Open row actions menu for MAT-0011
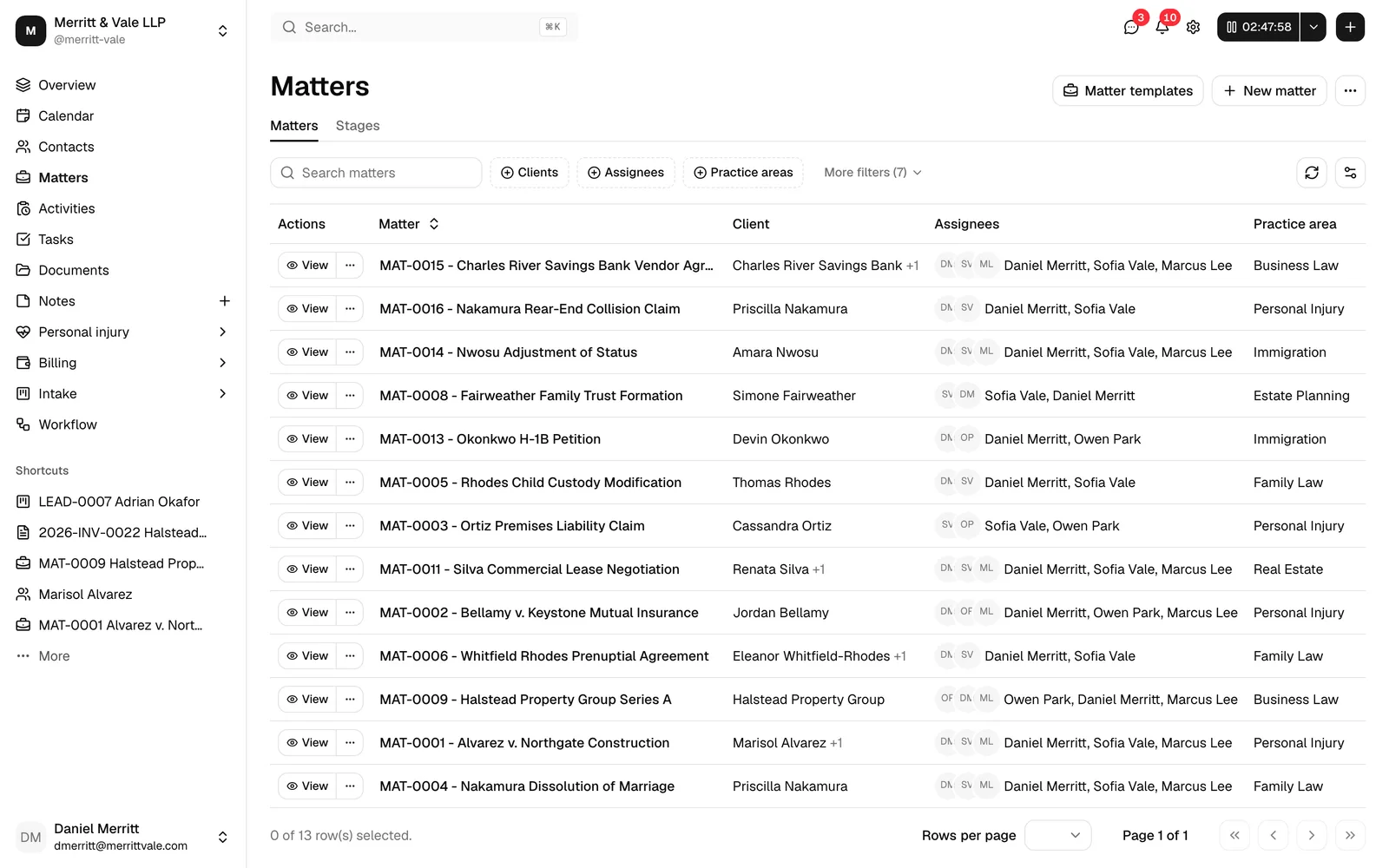Screen dimensions: 1389x868 coord(350,569)
